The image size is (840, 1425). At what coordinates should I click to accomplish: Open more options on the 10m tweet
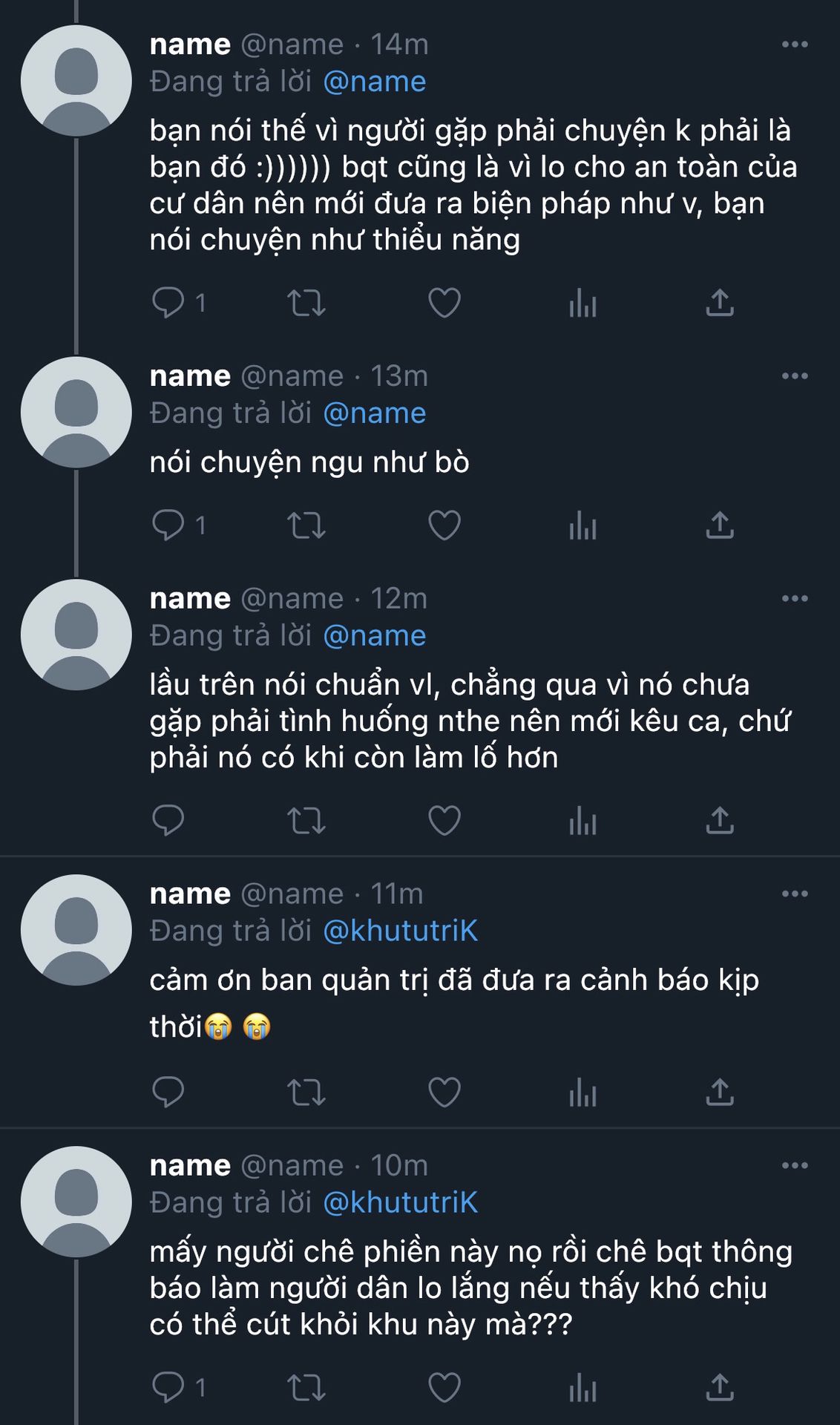pos(795,1165)
